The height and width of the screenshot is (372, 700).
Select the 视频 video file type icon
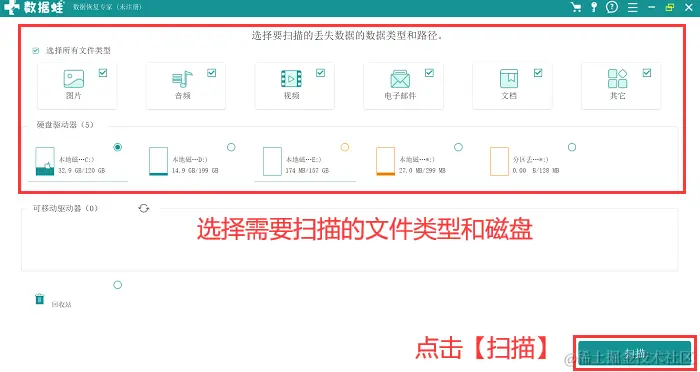point(291,79)
